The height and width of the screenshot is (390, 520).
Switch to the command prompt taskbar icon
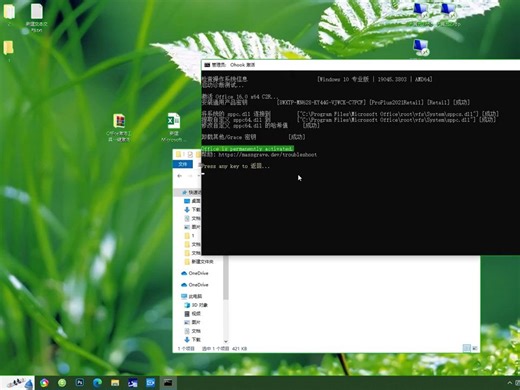[x=168, y=383]
